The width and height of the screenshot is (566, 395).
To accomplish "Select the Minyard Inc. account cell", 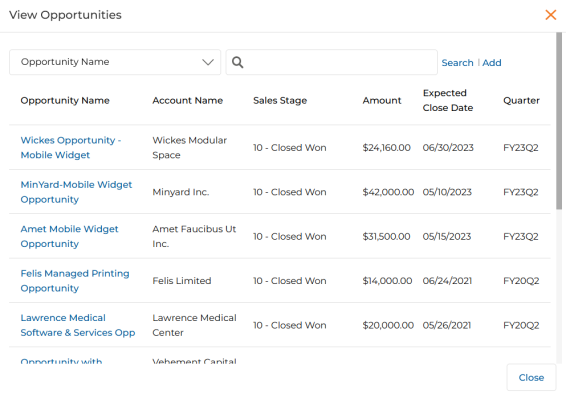I will (x=180, y=192).
